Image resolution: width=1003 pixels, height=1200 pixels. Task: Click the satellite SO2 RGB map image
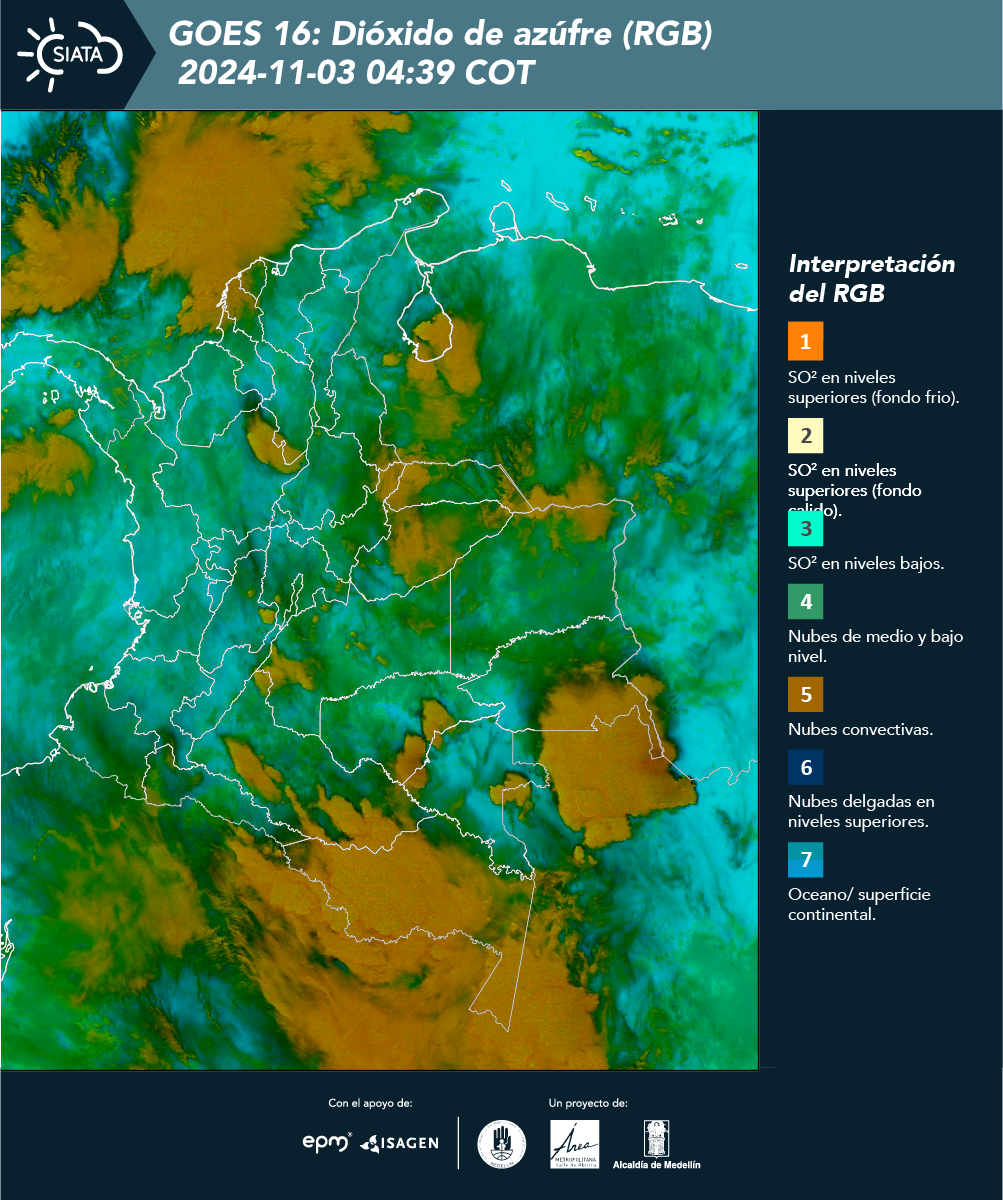coord(380,590)
